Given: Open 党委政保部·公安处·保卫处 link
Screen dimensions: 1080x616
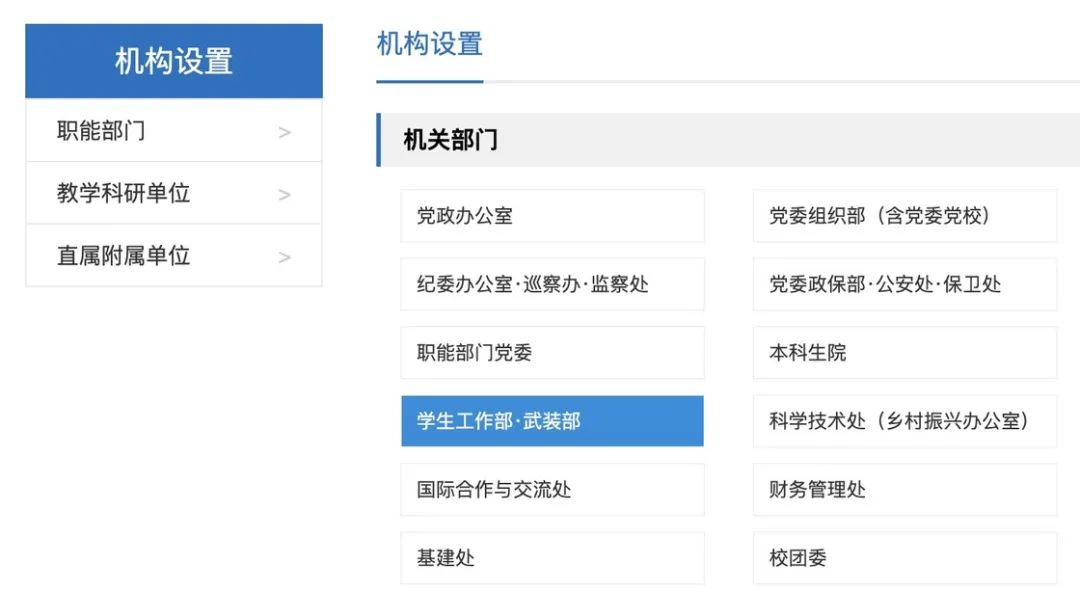Looking at the screenshot, I should tap(904, 284).
